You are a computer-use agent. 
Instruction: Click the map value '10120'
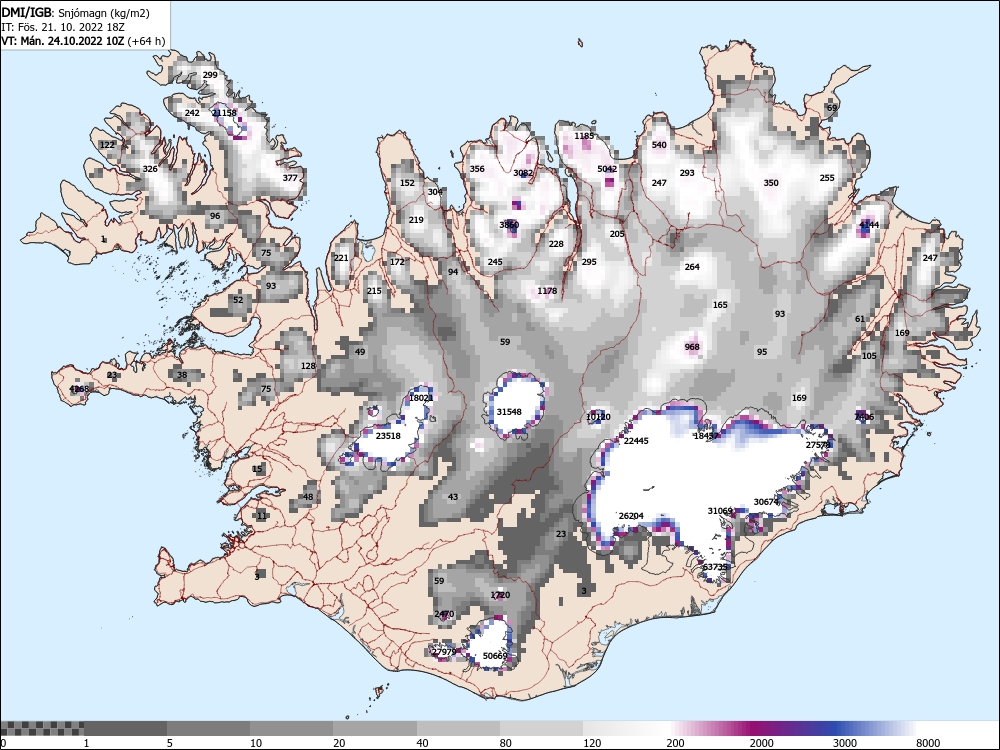coord(598,417)
